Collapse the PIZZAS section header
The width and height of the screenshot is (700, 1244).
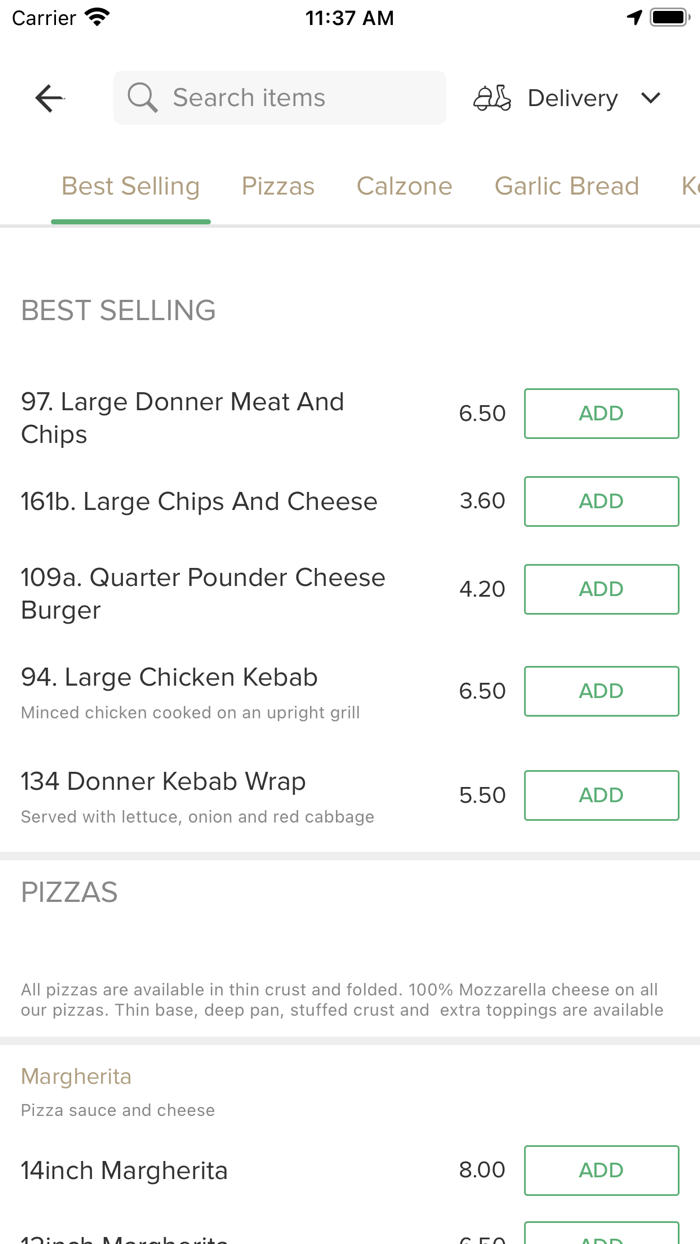pyautogui.click(x=69, y=891)
